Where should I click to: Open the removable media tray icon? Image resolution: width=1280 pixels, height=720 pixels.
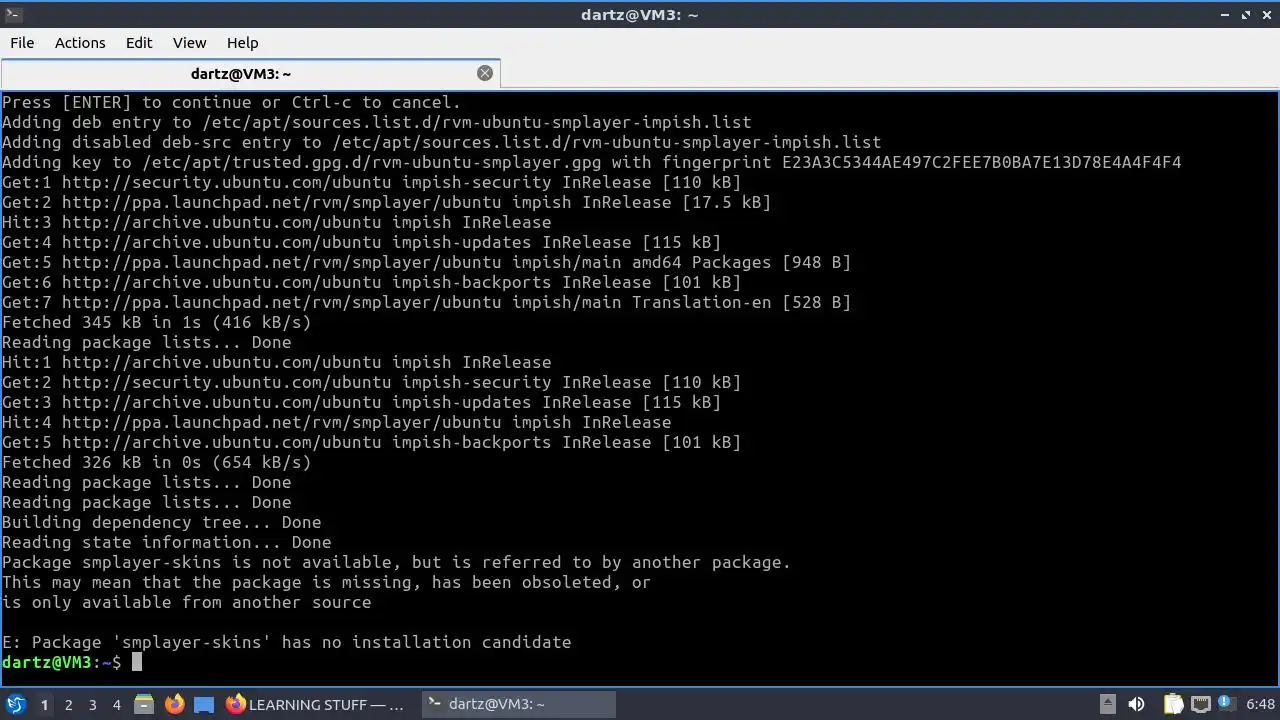pyautogui.click(x=1107, y=705)
